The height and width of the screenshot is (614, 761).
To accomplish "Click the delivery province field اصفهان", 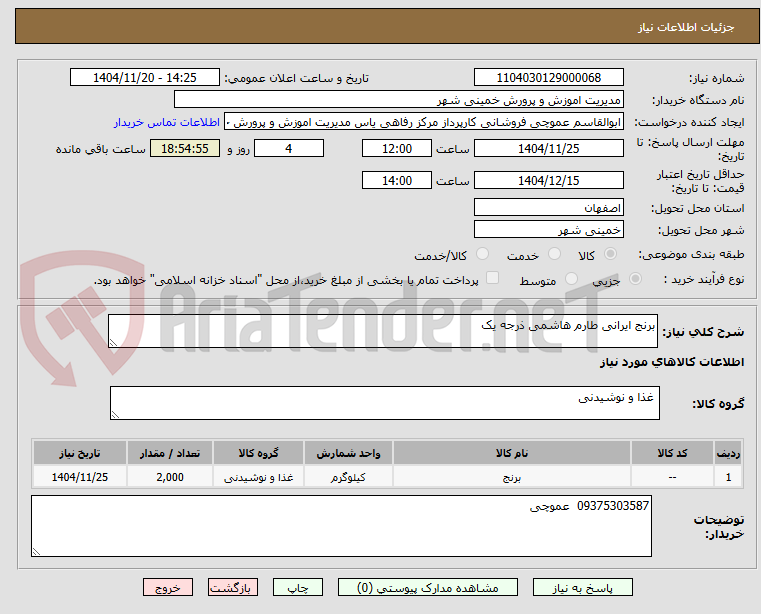I will point(548,207).
